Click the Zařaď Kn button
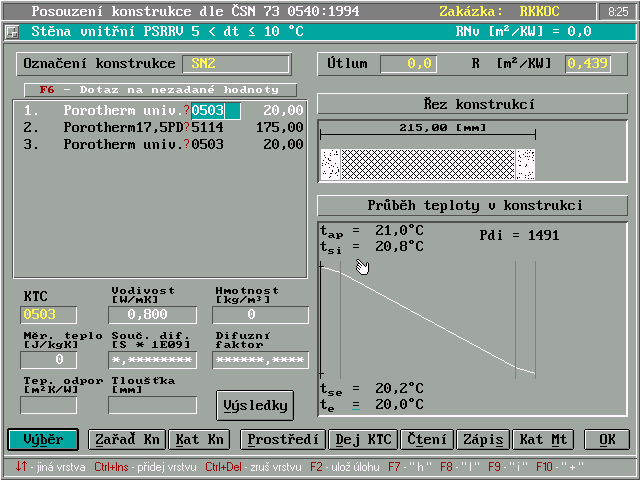This screenshot has height=480, width=640. [125, 439]
